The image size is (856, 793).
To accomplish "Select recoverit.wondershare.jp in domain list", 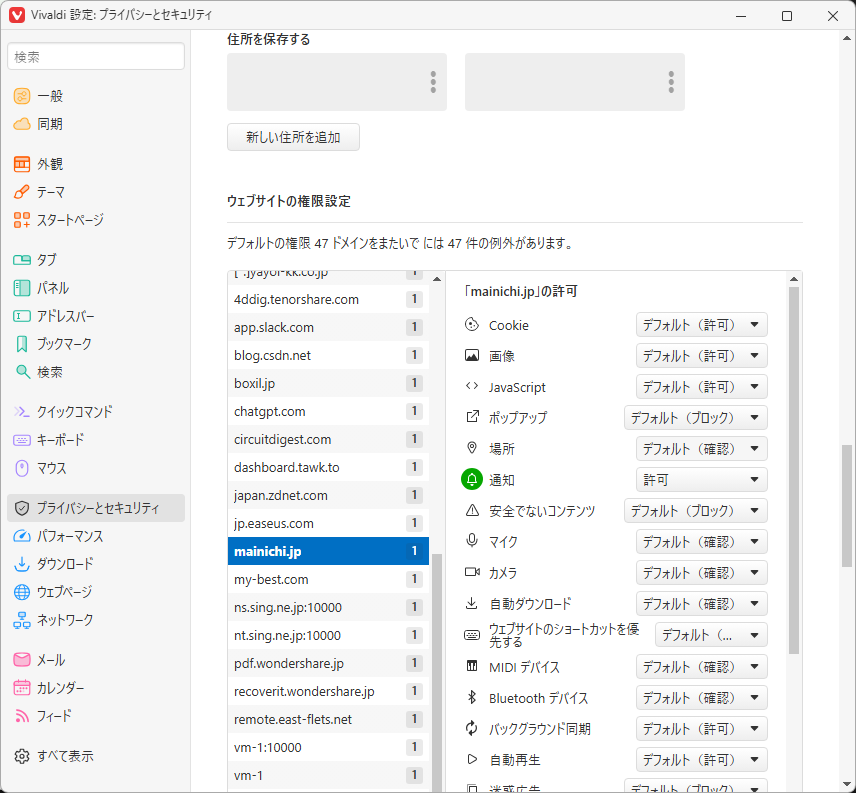I will (328, 691).
